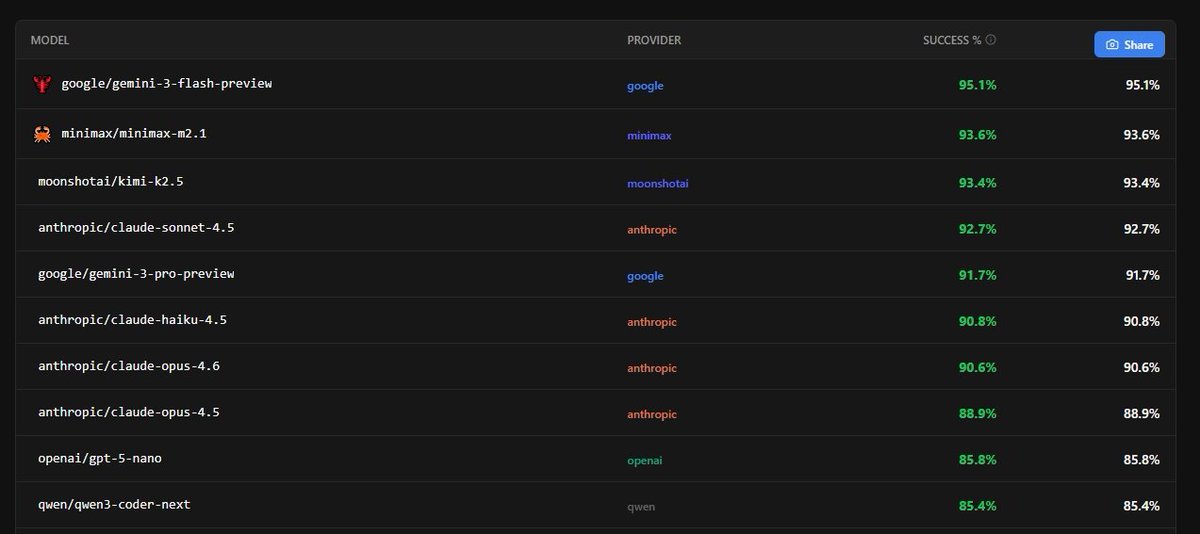
Task: Click the info icon next to SUCCESS %
Action: tap(991, 41)
